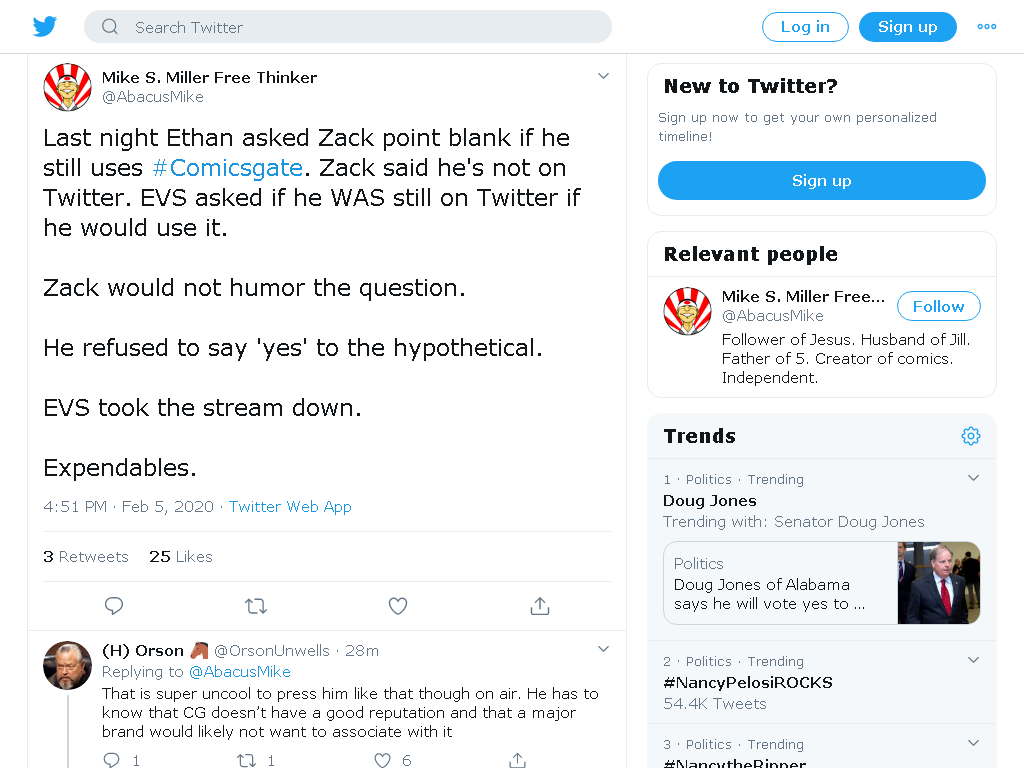Reply to Orson's comment
Screen dimensions: 1024x768
pos(112,760)
